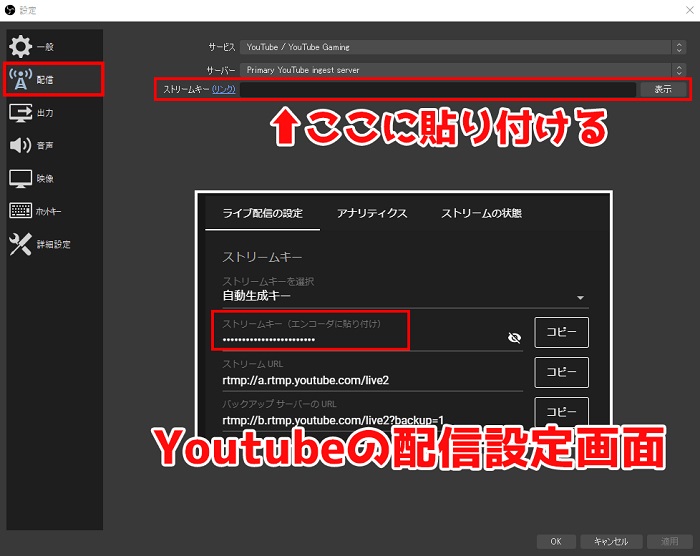Open the General settings gear icon
The width and height of the screenshot is (700, 556).
[21, 46]
